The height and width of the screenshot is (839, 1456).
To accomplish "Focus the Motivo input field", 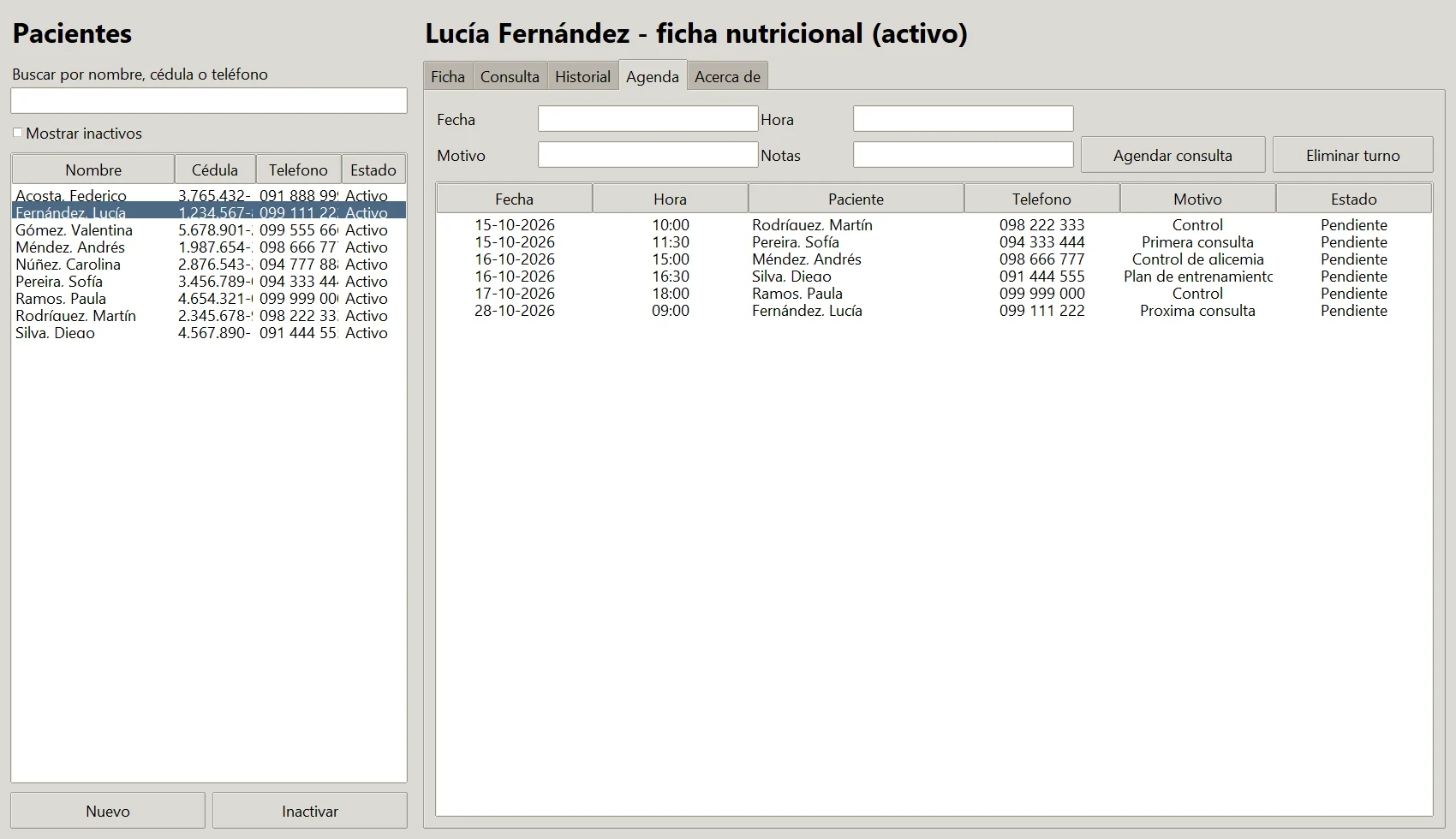I will click(x=647, y=155).
